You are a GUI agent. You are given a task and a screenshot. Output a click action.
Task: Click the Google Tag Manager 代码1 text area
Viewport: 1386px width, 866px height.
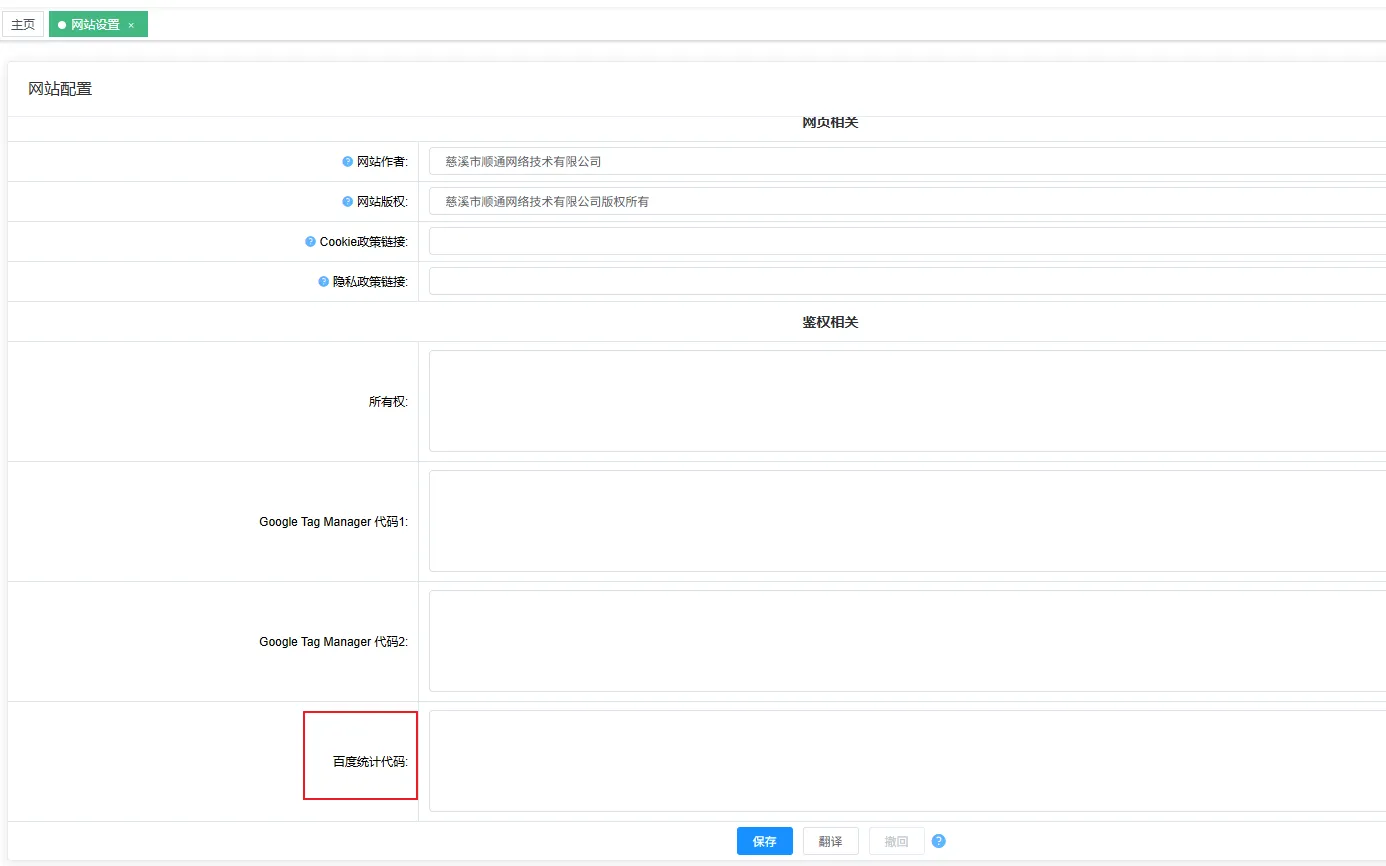click(x=906, y=521)
